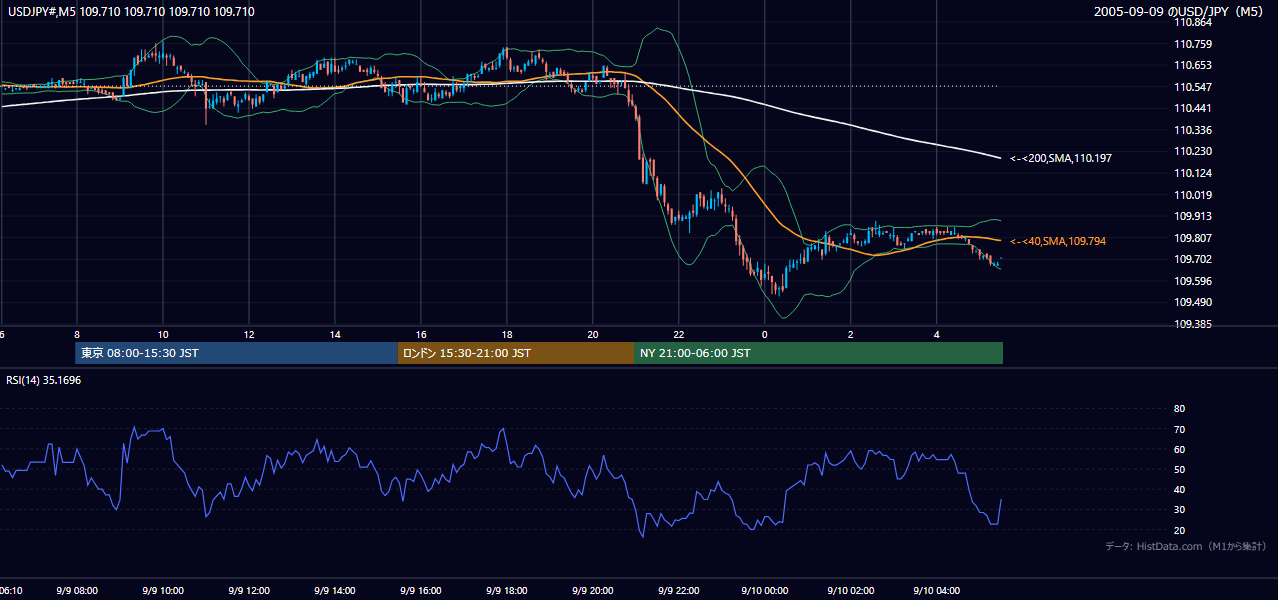Click price axis value 109.807
Screen dimensions: 1278x600
(x=1194, y=238)
